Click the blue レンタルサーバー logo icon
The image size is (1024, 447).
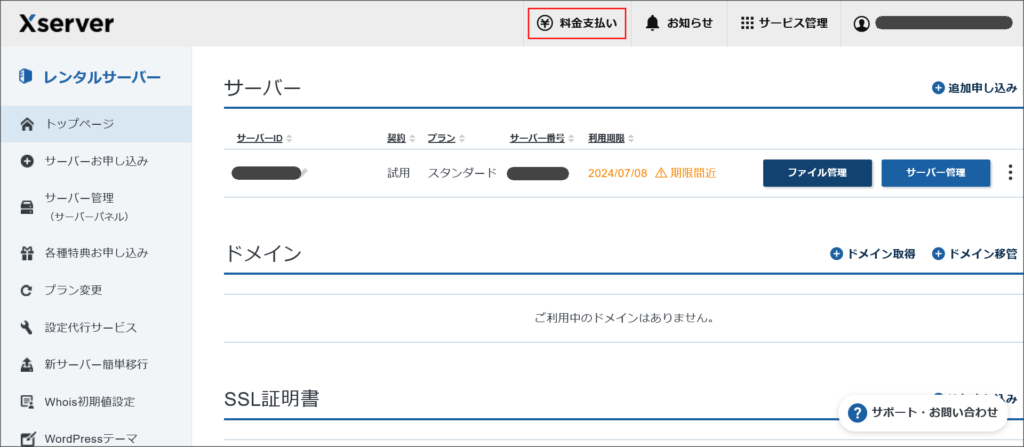pyautogui.click(x=26, y=76)
